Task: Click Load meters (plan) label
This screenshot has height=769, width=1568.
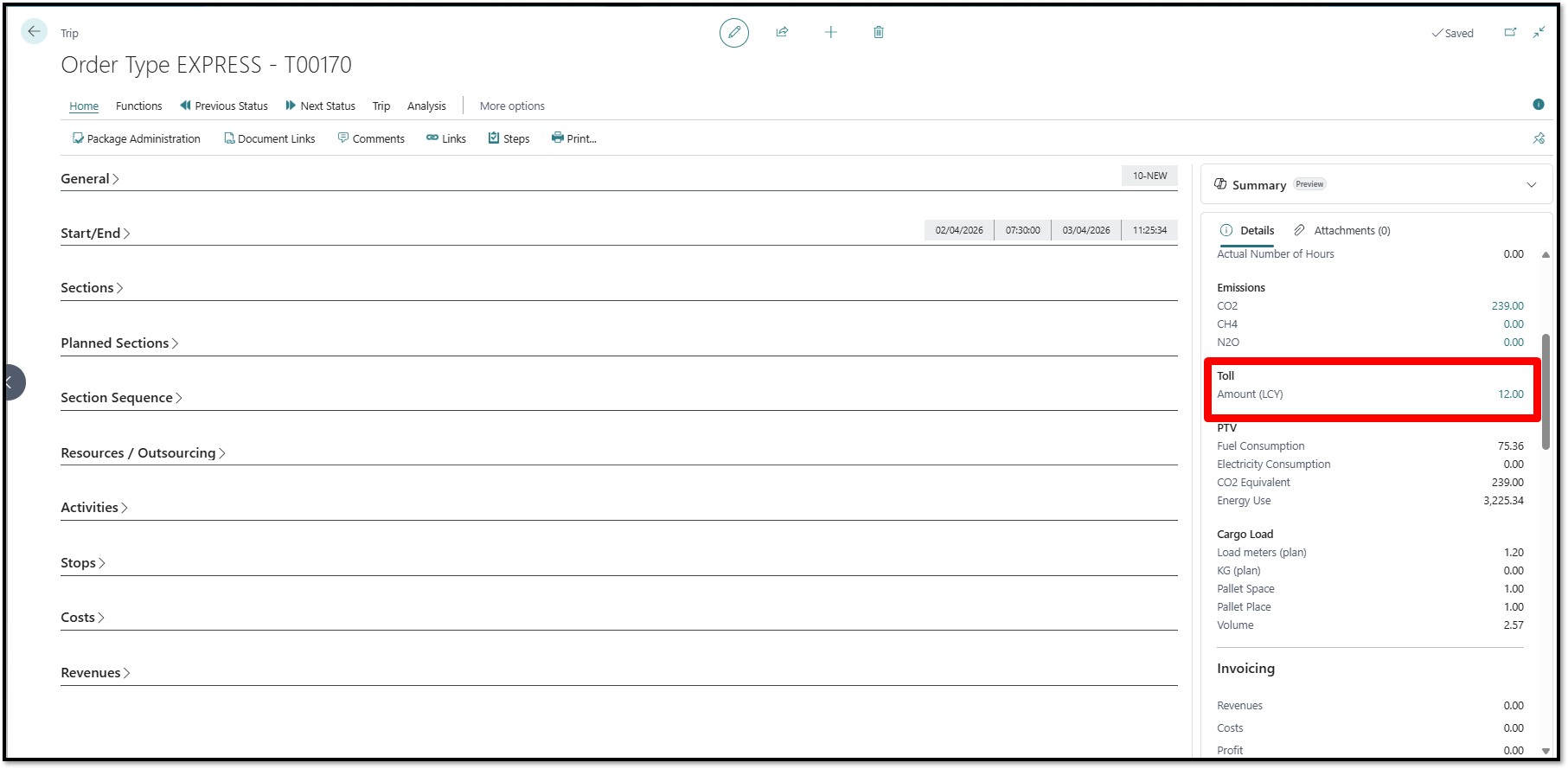Action: pyautogui.click(x=1262, y=553)
